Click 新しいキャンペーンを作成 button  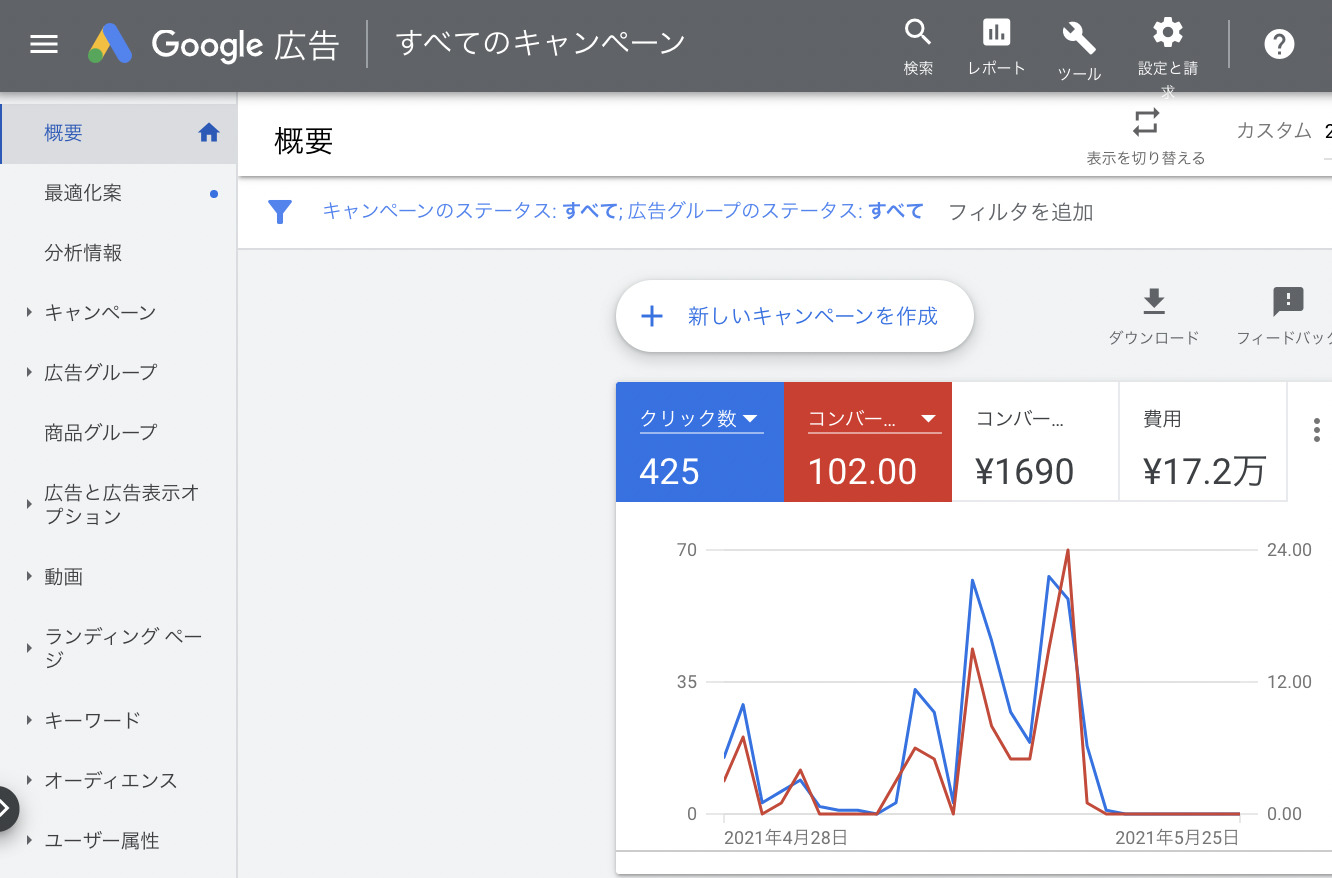[x=794, y=317]
